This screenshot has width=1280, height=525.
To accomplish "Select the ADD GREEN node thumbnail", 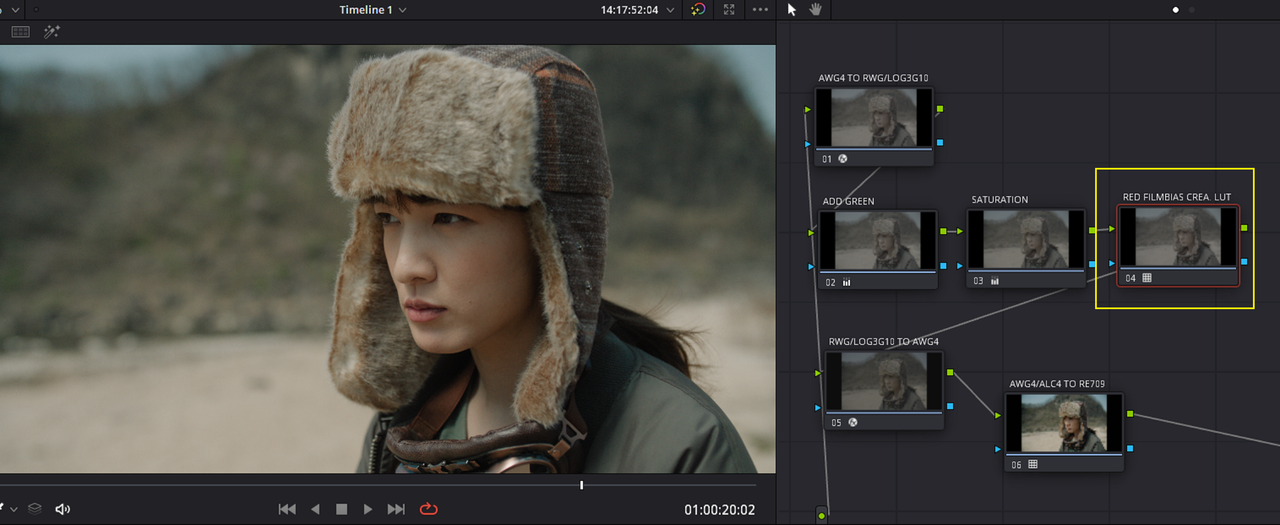I will 878,241.
